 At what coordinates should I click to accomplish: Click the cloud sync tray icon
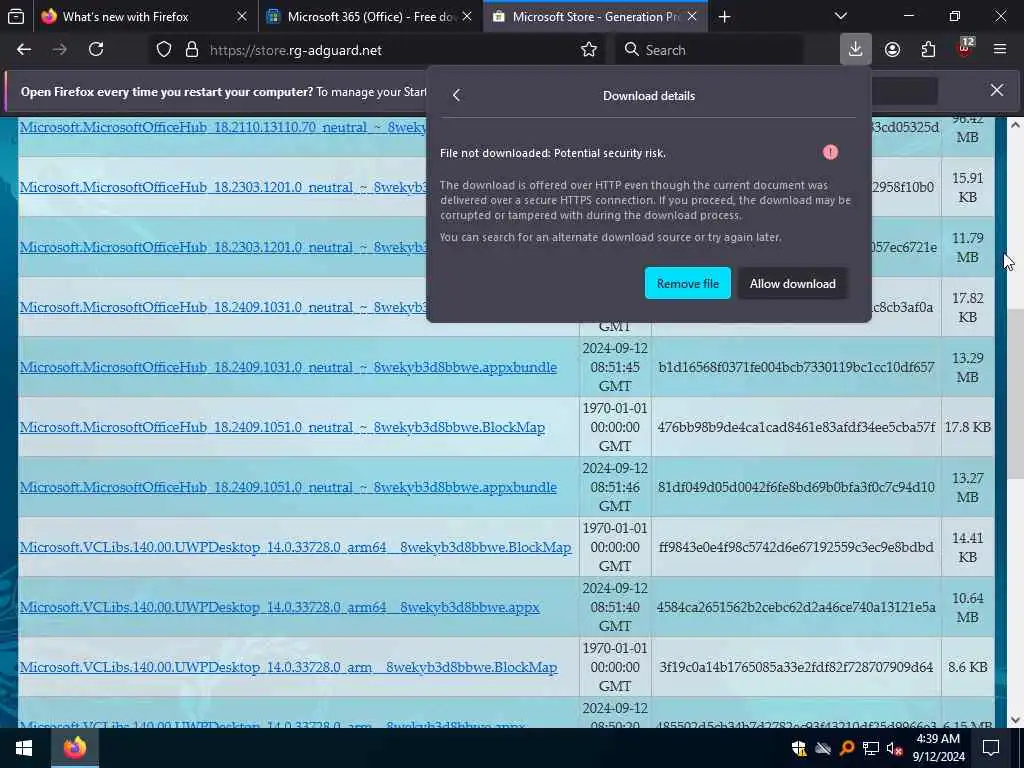(x=823, y=748)
